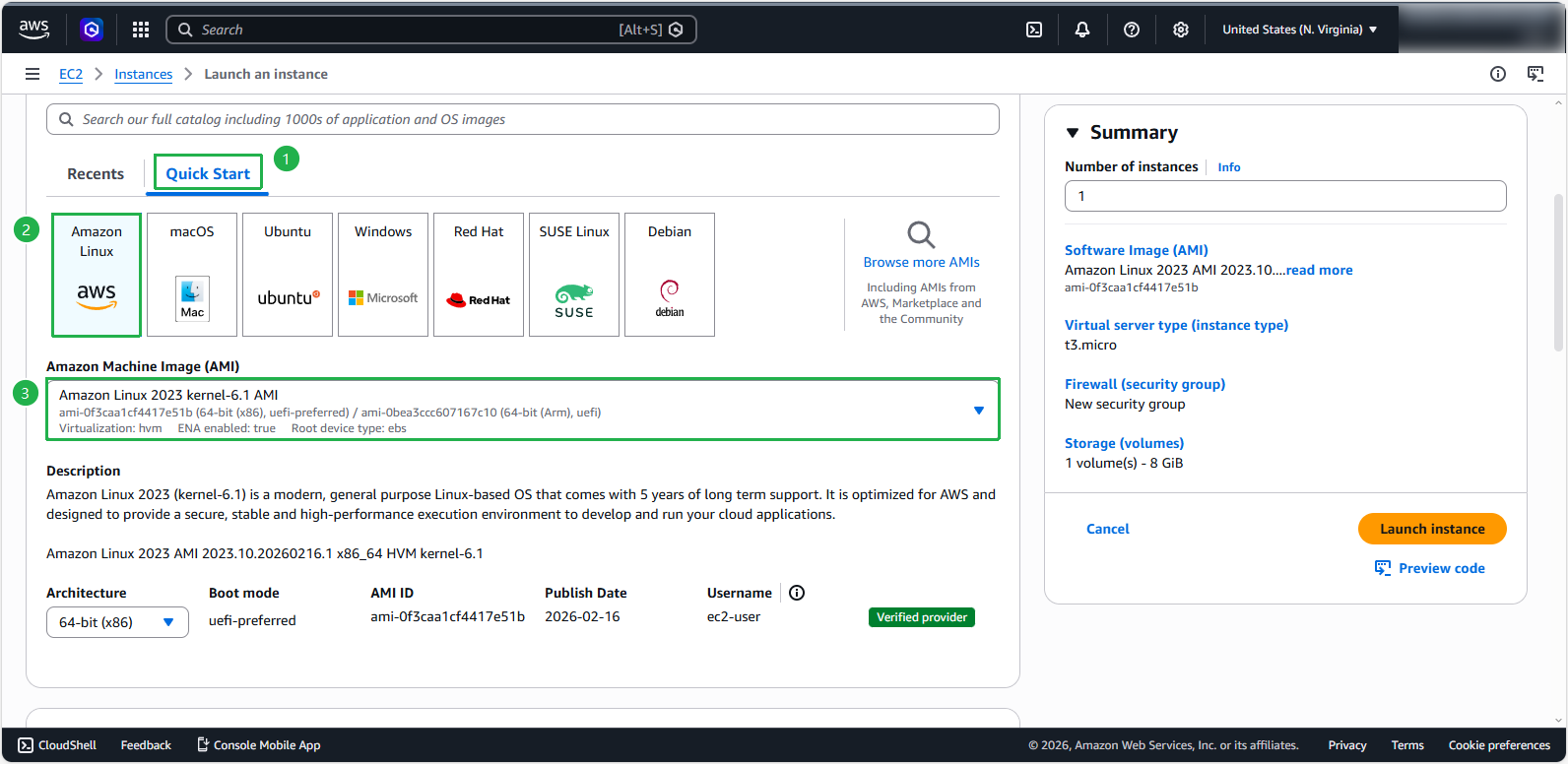Open the tutorials panel icon beside breadcrumbs

coord(1535,74)
